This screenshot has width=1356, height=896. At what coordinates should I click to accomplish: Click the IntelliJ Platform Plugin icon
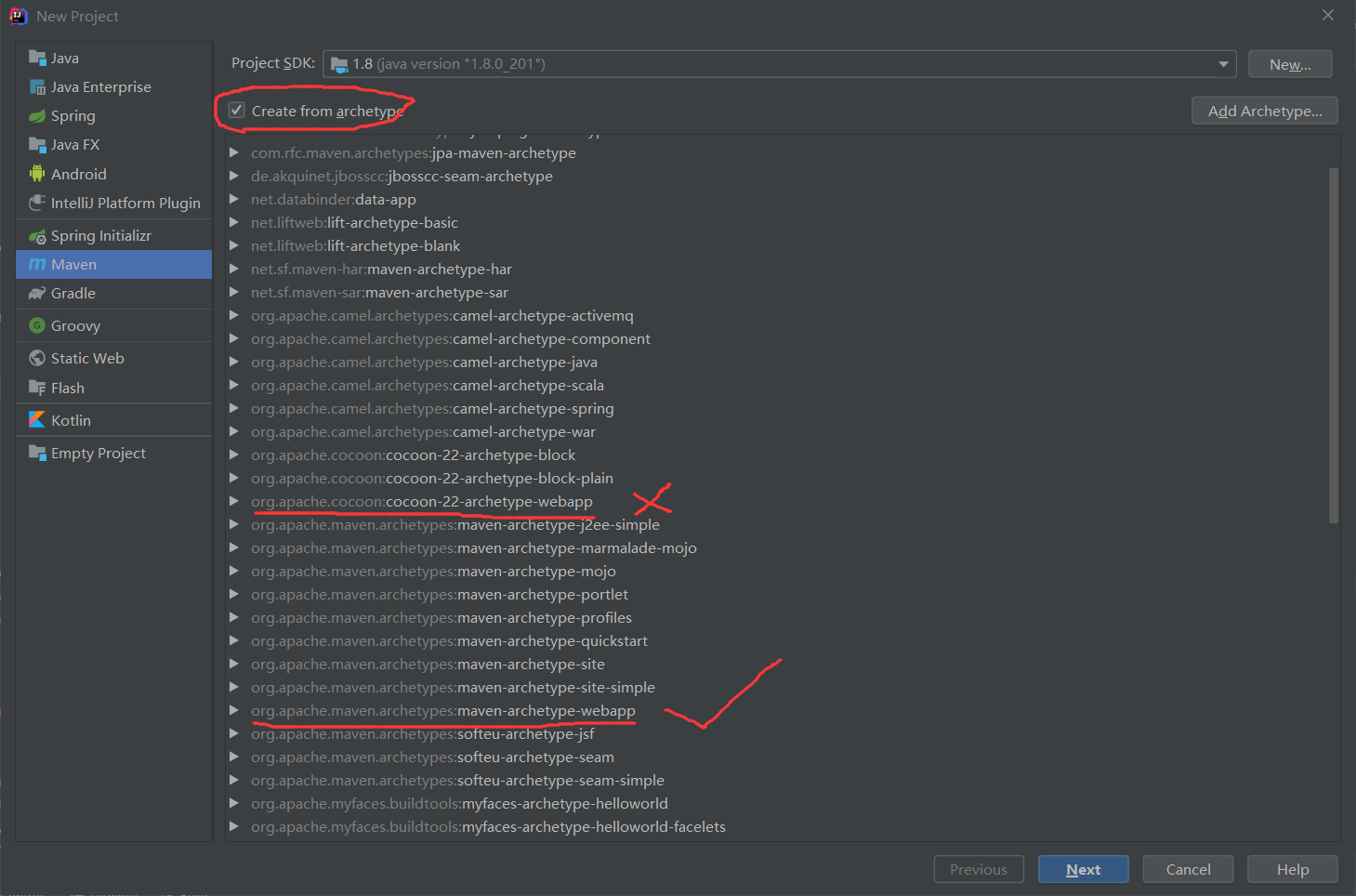point(37,203)
